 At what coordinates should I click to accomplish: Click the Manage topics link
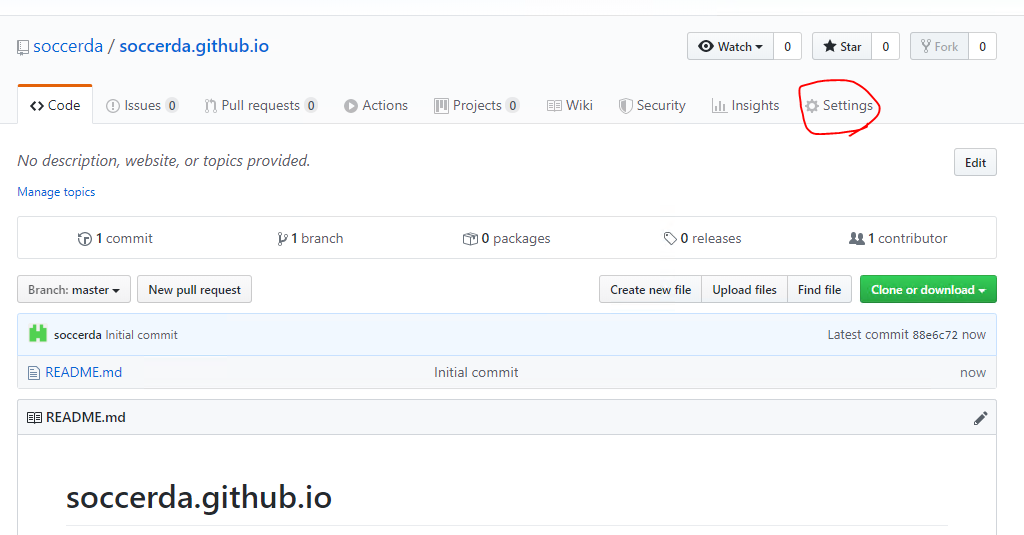[x=56, y=191]
